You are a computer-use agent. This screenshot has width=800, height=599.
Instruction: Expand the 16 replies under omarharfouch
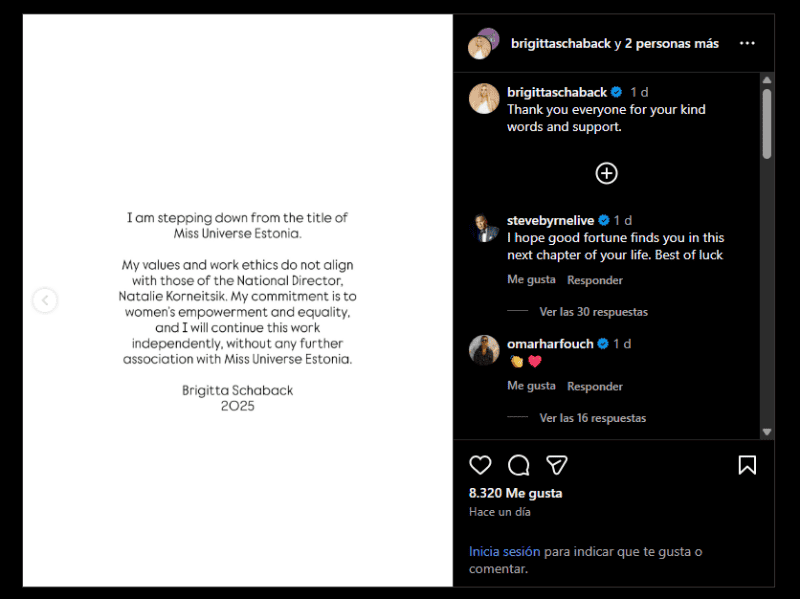pyautogui.click(x=593, y=418)
